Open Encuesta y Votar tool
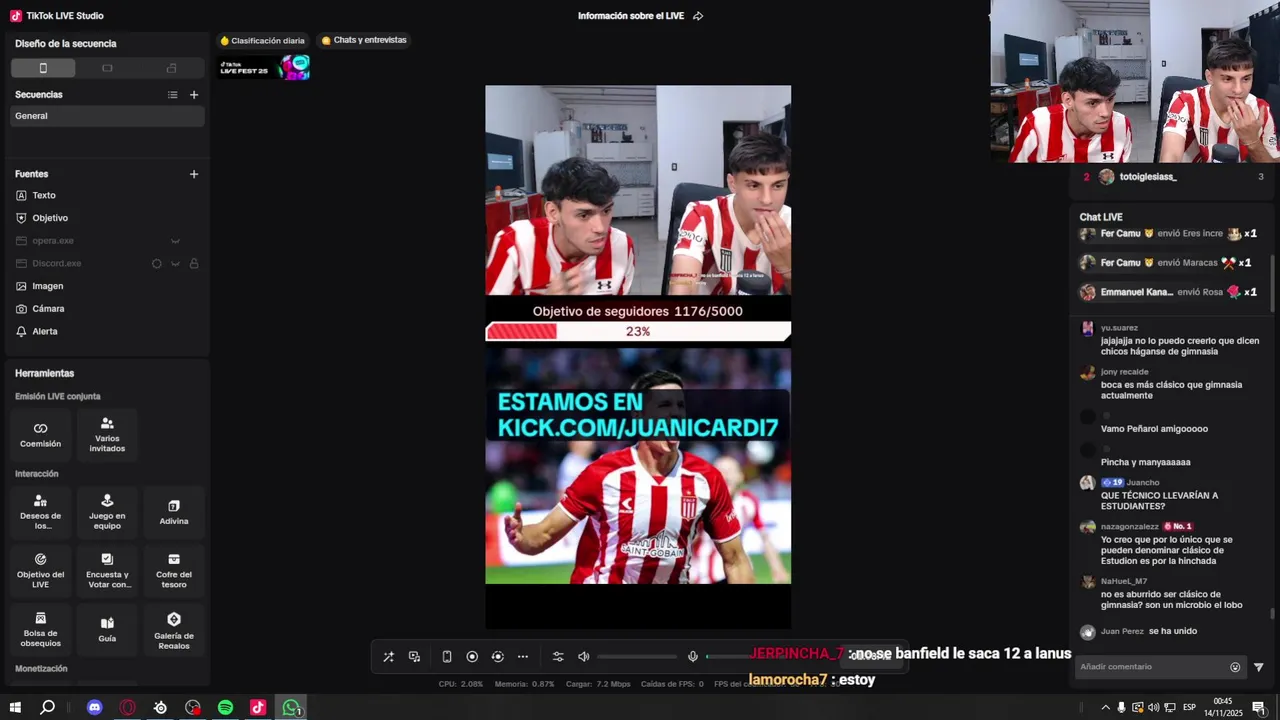This screenshot has width=1280, height=720. (x=107, y=571)
